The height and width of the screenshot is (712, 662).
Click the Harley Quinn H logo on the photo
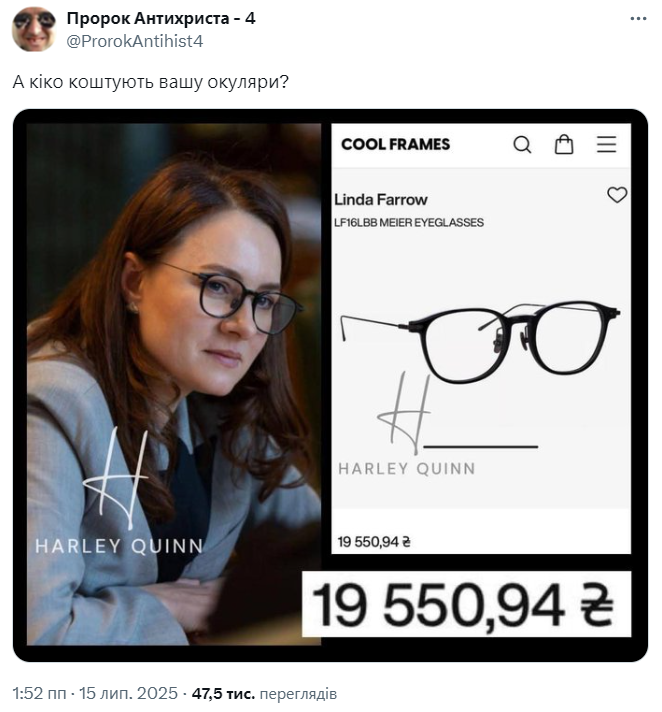117,477
